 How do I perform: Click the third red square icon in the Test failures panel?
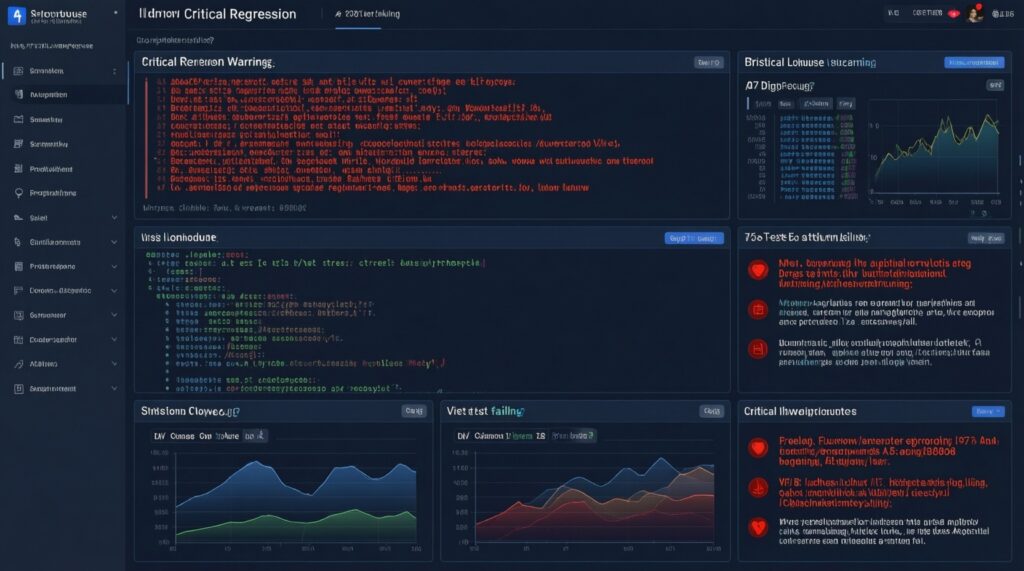click(758, 350)
